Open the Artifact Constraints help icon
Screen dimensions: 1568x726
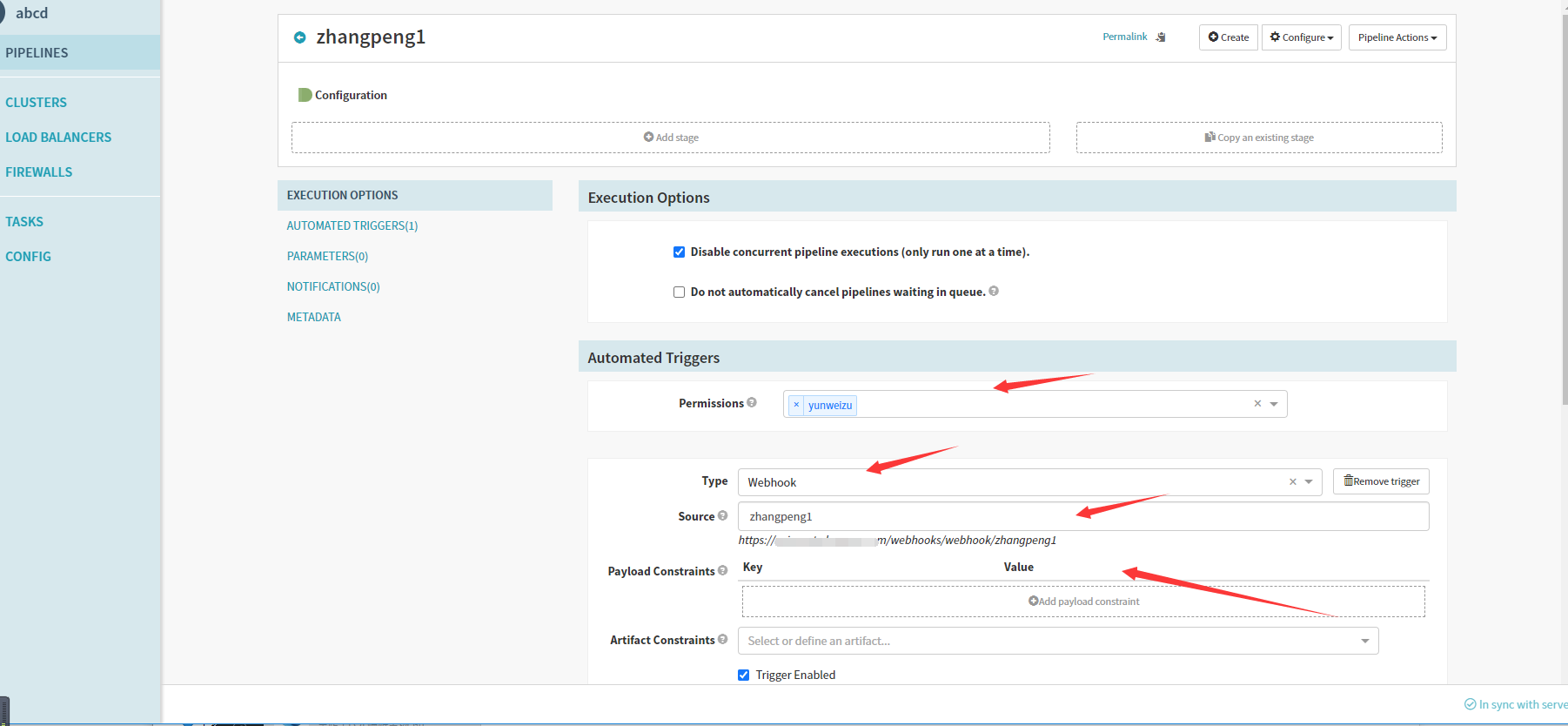click(x=722, y=639)
